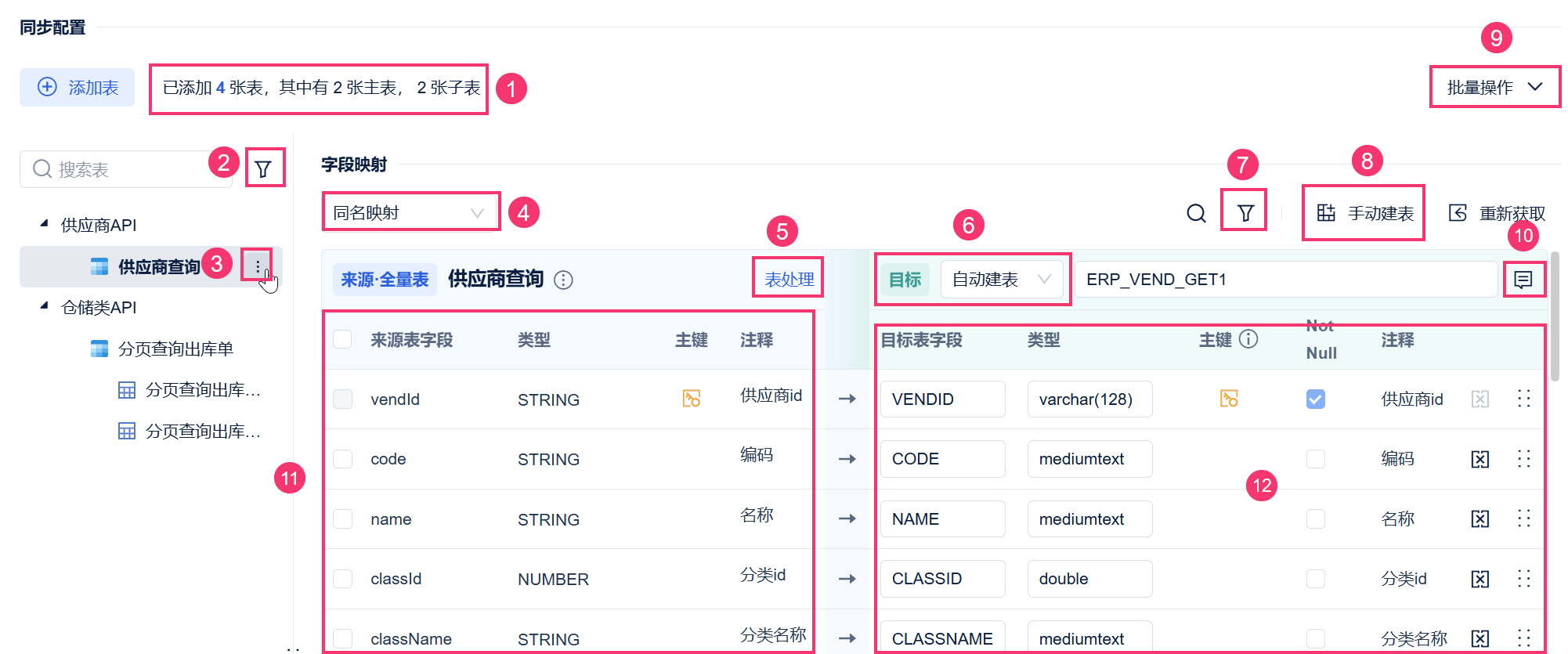Remove the CODE target field mapping

pos(1479,459)
